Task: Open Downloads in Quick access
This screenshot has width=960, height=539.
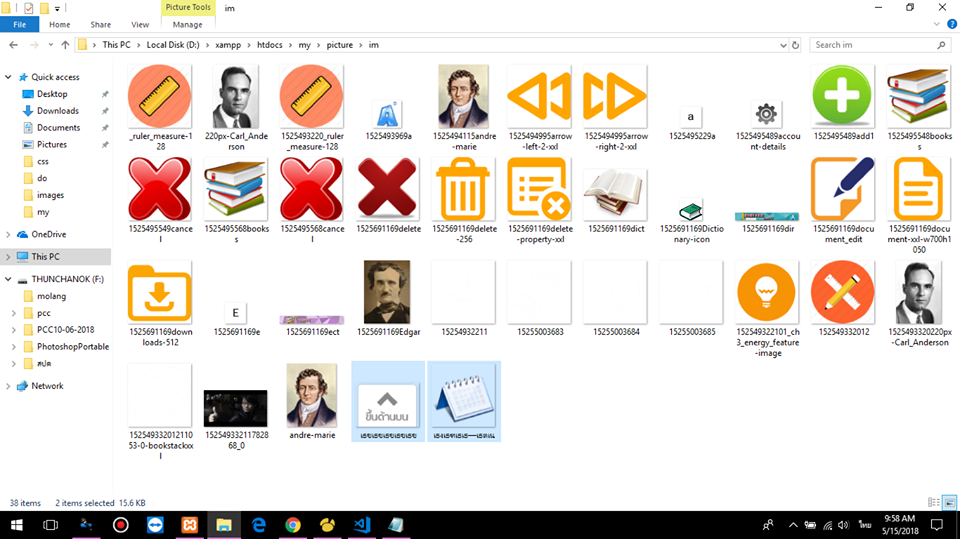Action: click(57, 111)
